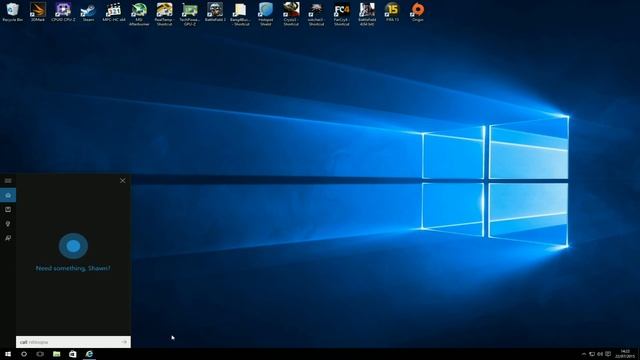Screen dimensions: 640x360
Task: Launch File Explorer from the taskbar
Action: pyautogui.click(x=56, y=354)
